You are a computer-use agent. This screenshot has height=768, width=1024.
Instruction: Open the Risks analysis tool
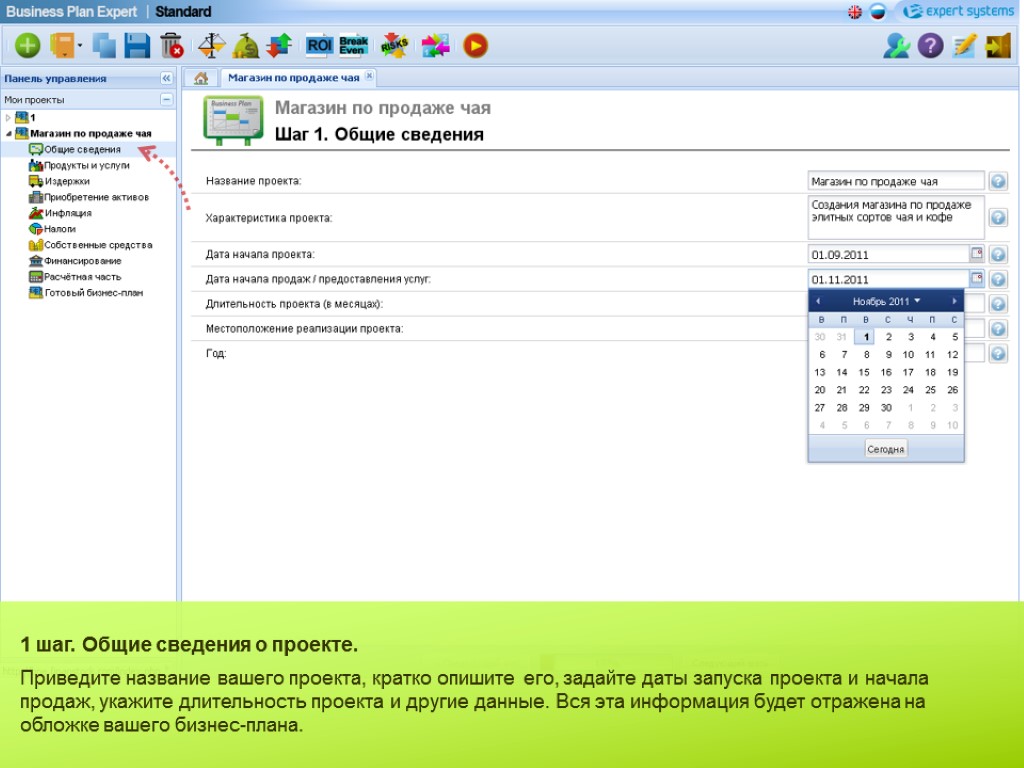[394, 46]
